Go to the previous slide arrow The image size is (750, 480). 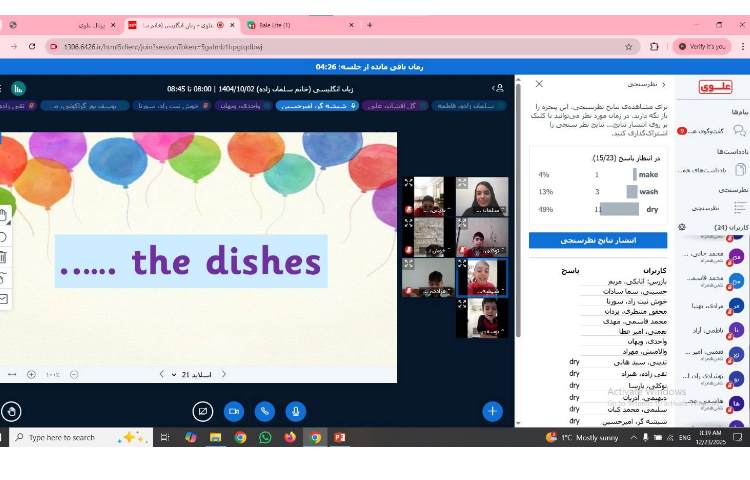(162, 374)
